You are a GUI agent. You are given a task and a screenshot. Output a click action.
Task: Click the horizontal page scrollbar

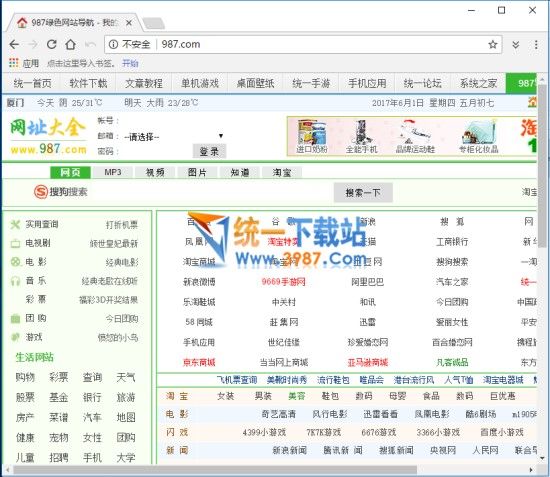215,470
